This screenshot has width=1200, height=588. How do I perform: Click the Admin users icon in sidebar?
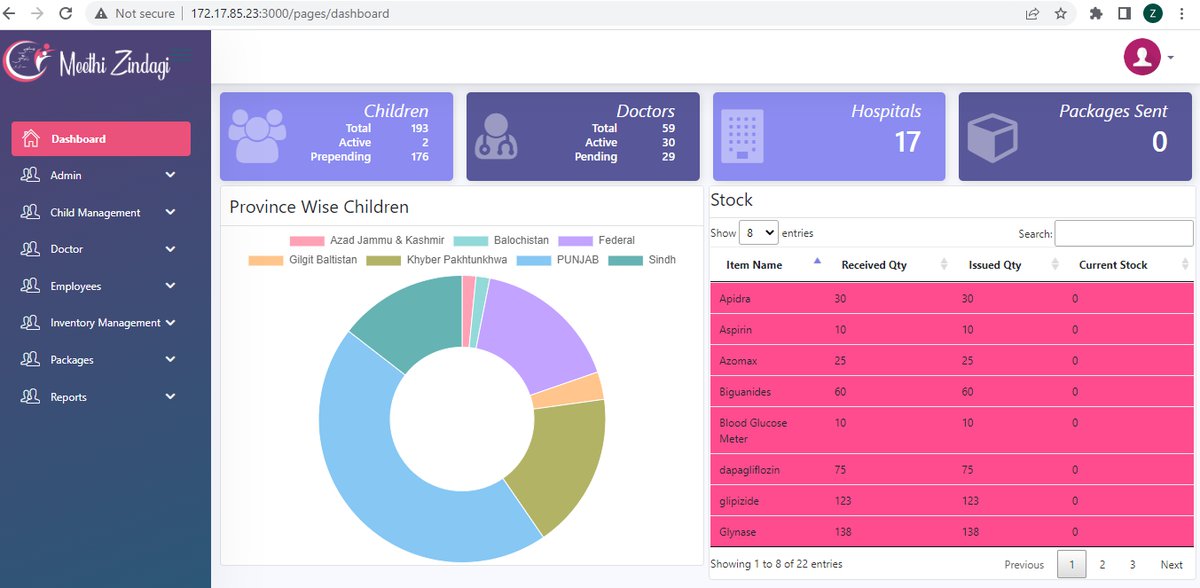pos(31,175)
